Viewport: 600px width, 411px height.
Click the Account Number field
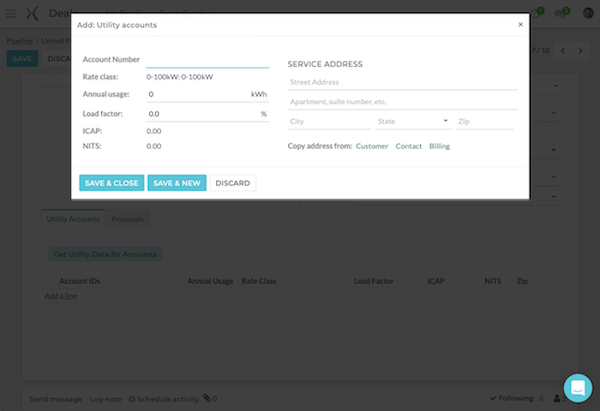207,60
